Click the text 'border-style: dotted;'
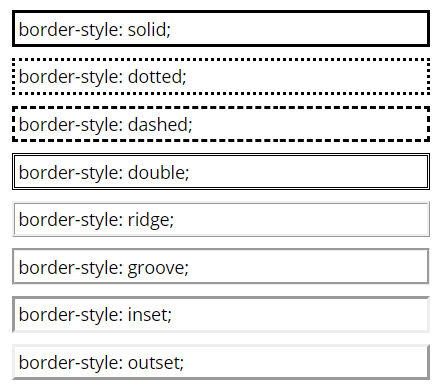The width and height of the screenshot is (440, 388). pos(102,77)
